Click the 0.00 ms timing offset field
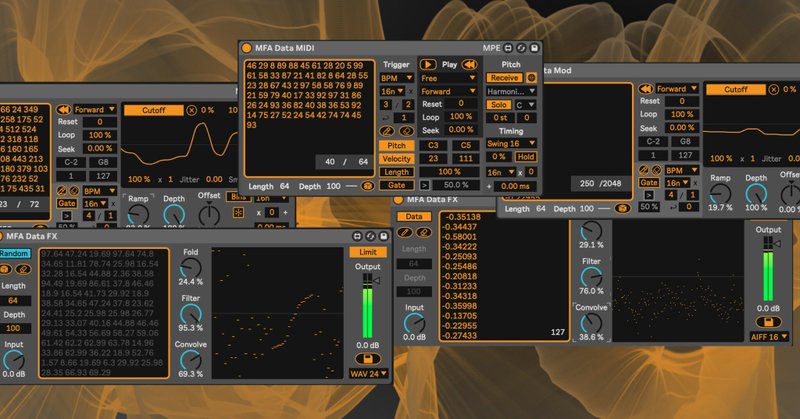 click(x=515, y=186)
